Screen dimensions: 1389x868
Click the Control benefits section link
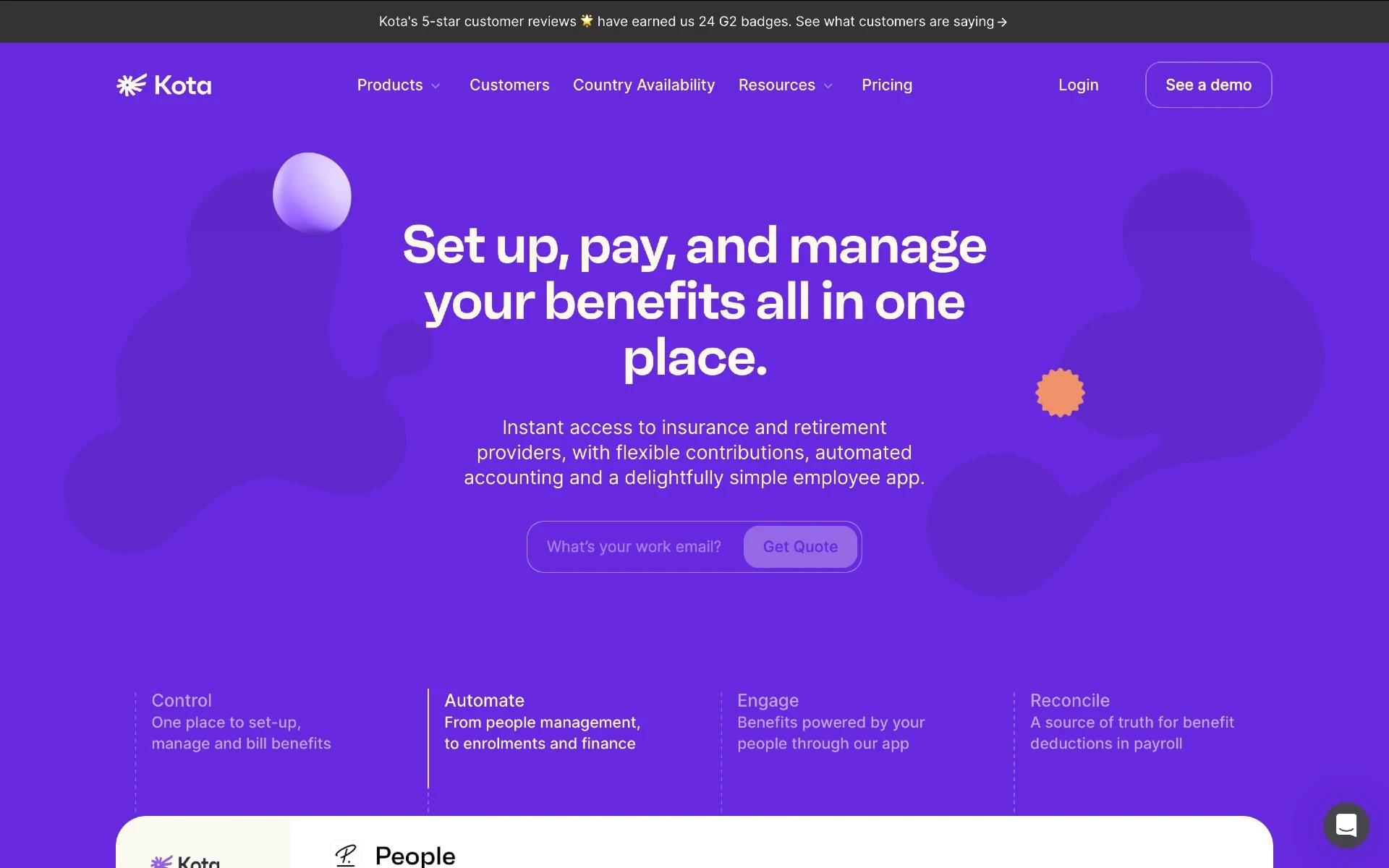(x=241, y=721)
